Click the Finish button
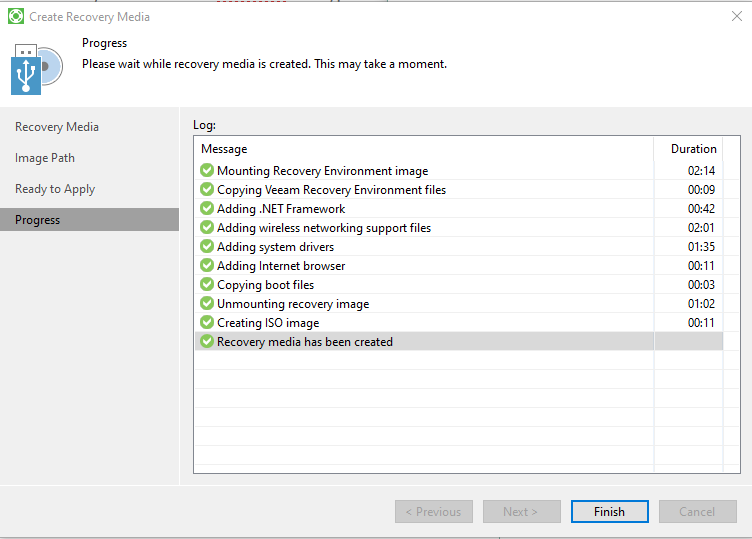This screenshot has height=539, width=752. click(x=610, y=512)
